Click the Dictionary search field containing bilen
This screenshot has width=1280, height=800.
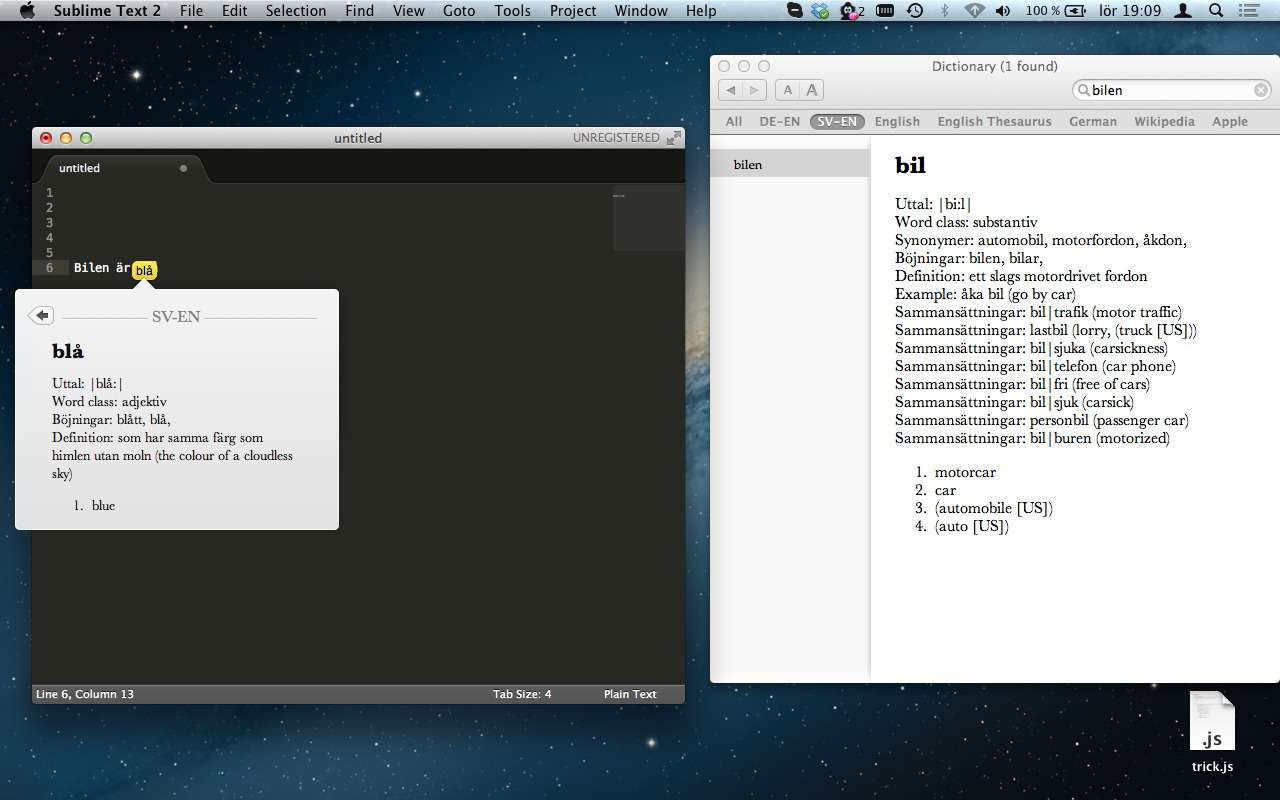(x=1172, y=90)
